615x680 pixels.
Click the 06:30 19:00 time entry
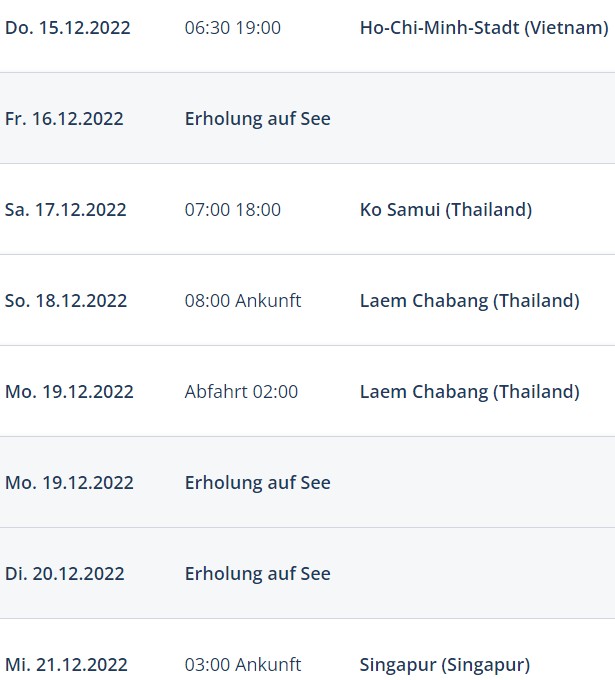click(232, 28)
